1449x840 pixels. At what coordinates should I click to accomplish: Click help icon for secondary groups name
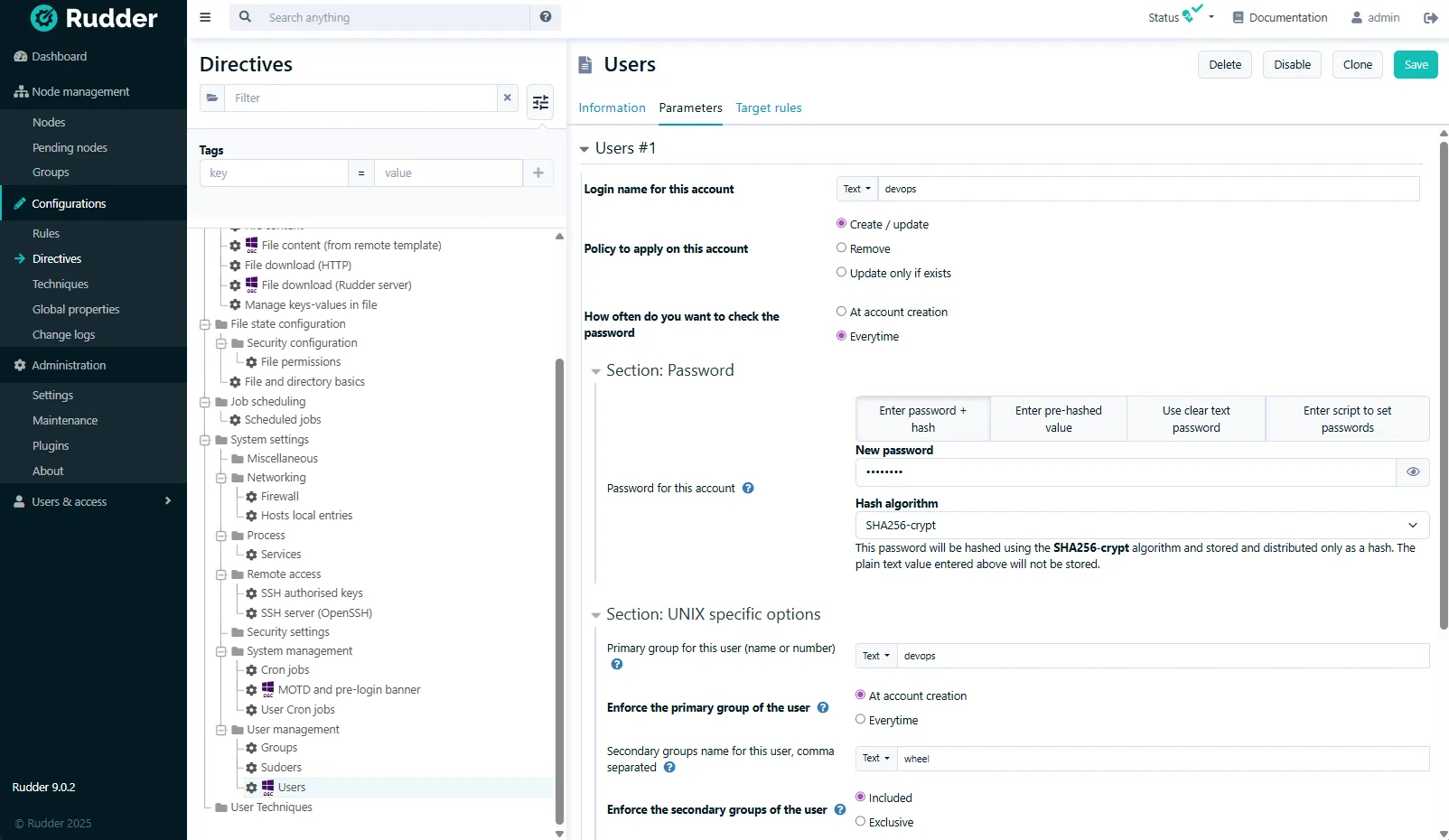[x=669, y=768]
